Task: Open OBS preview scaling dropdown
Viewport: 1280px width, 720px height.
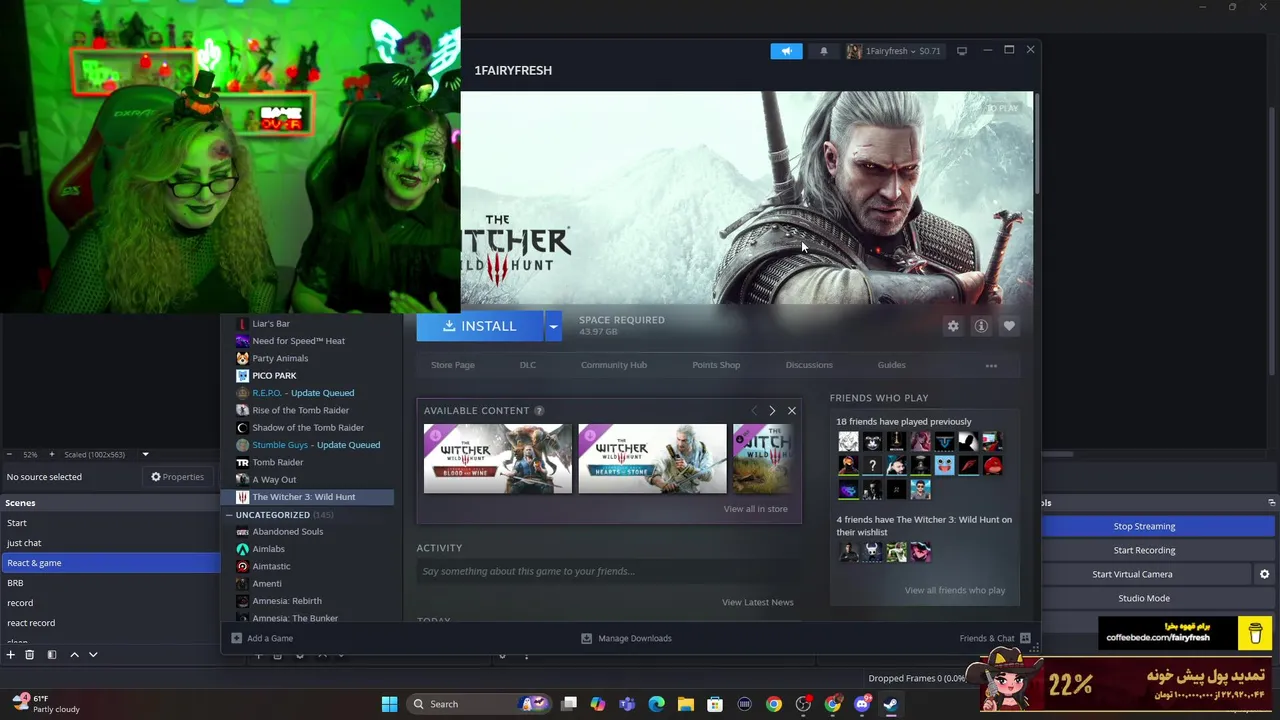Action: 145,454
